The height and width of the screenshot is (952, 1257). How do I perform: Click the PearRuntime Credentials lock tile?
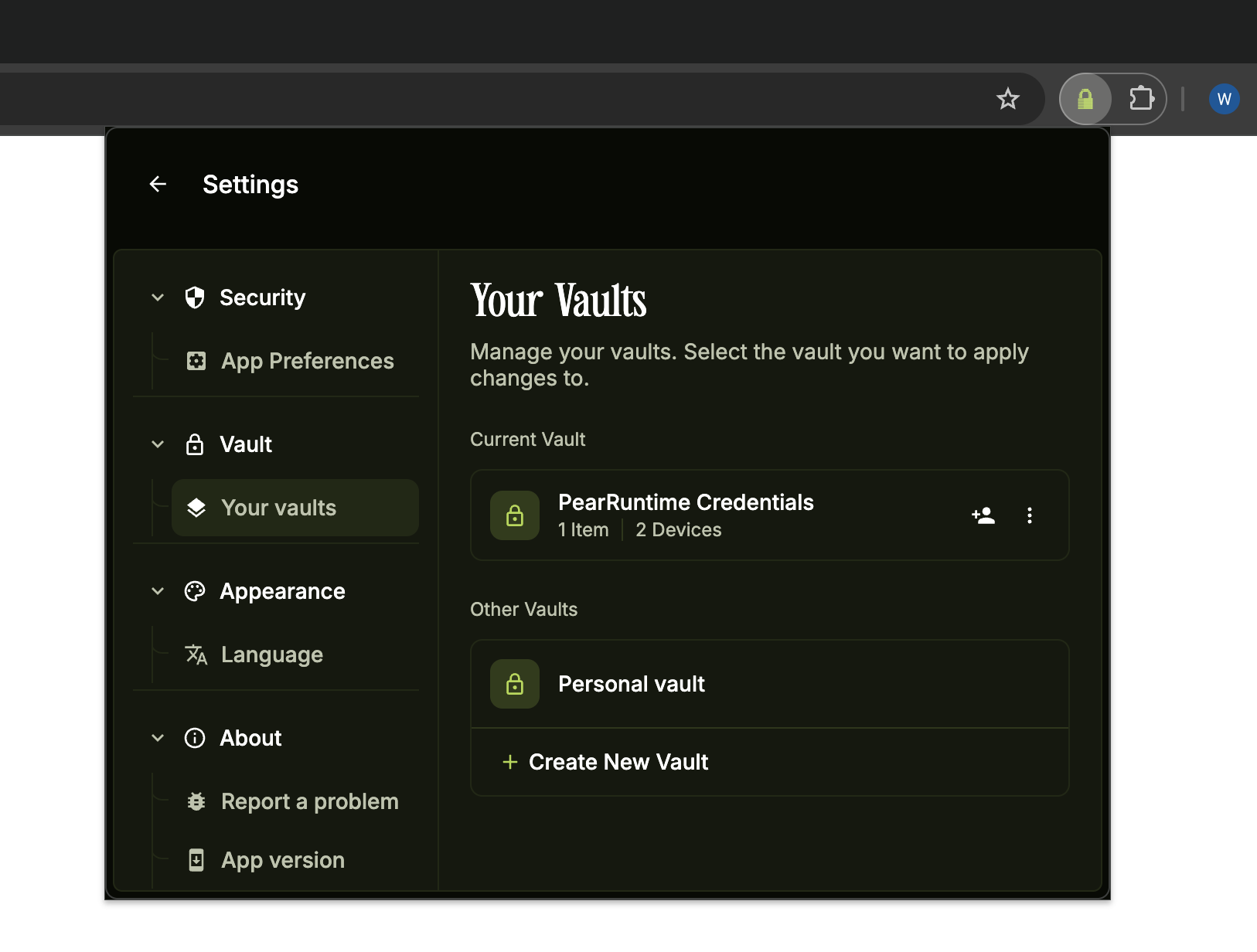coord(515,515)
